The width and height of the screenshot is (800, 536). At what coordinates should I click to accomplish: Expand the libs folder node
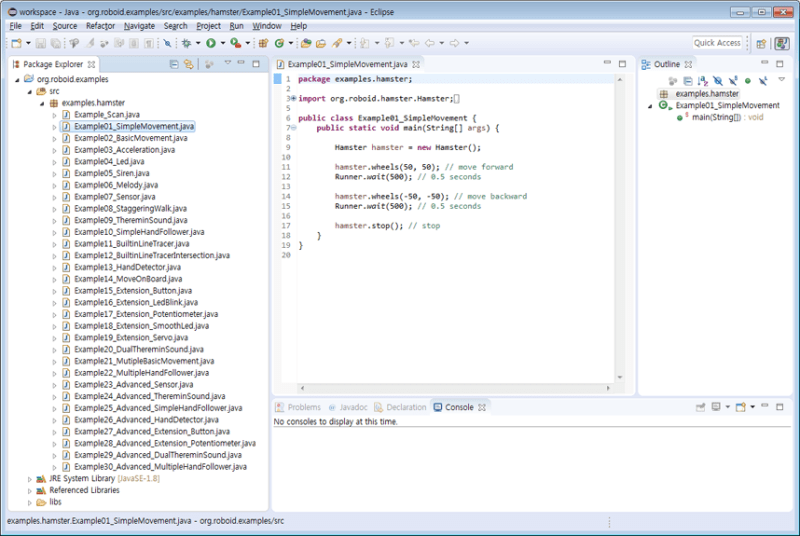[30, 502]
